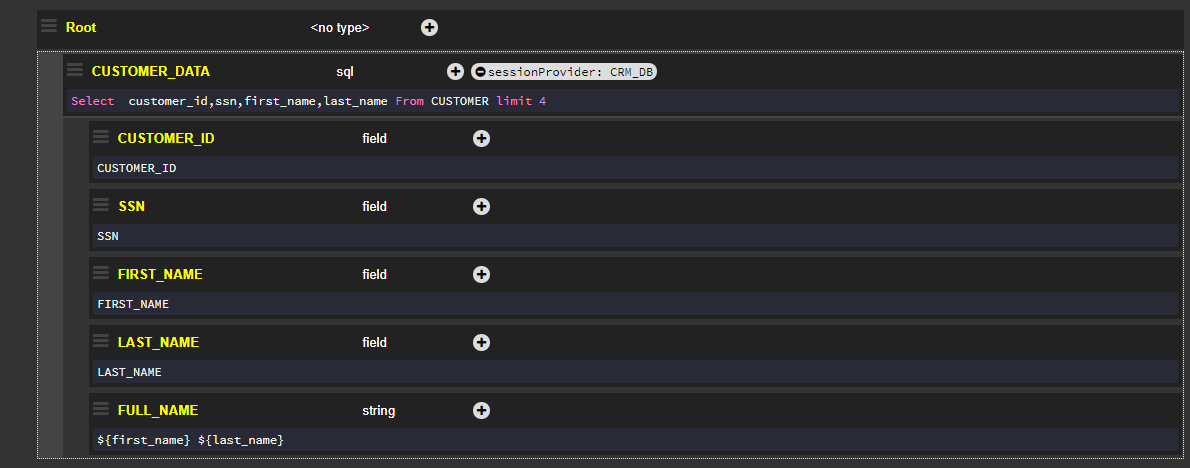Screen dimensions: 1190x468
Task: Click the FULL_NAME expression value field
Action: (190, 440)
